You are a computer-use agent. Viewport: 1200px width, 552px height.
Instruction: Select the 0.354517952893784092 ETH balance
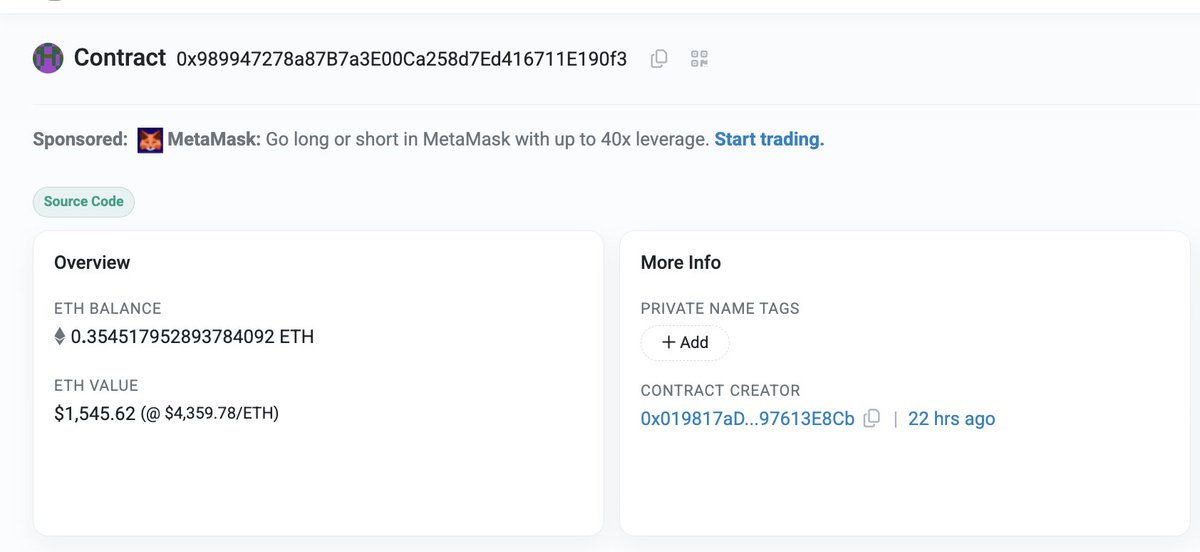pyautogui.click(x=192, y=337)
